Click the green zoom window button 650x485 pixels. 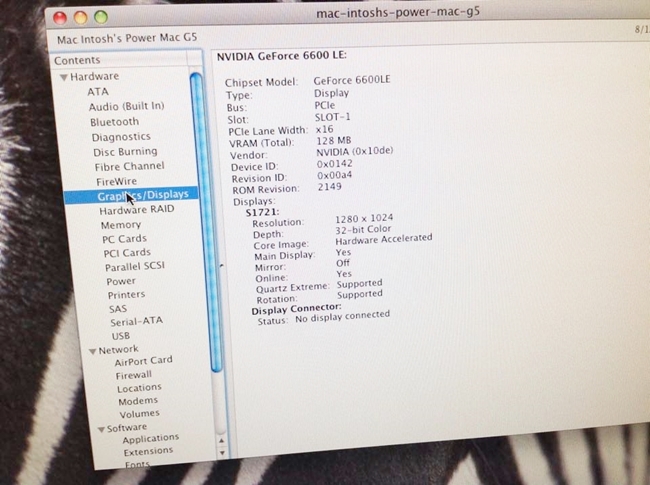click(x=100, y=17)
